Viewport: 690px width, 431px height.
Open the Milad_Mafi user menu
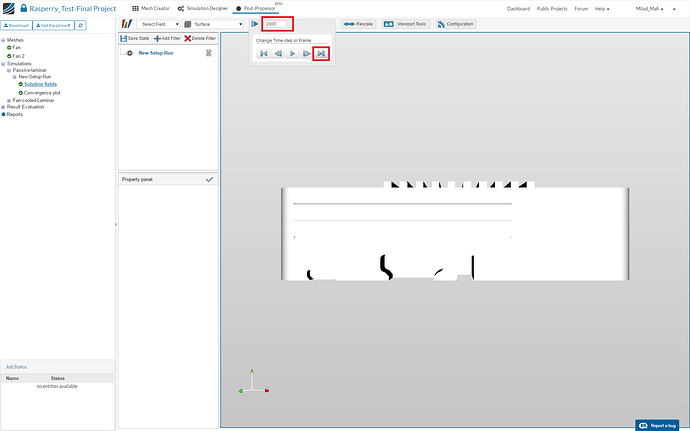tap(649, 9)
